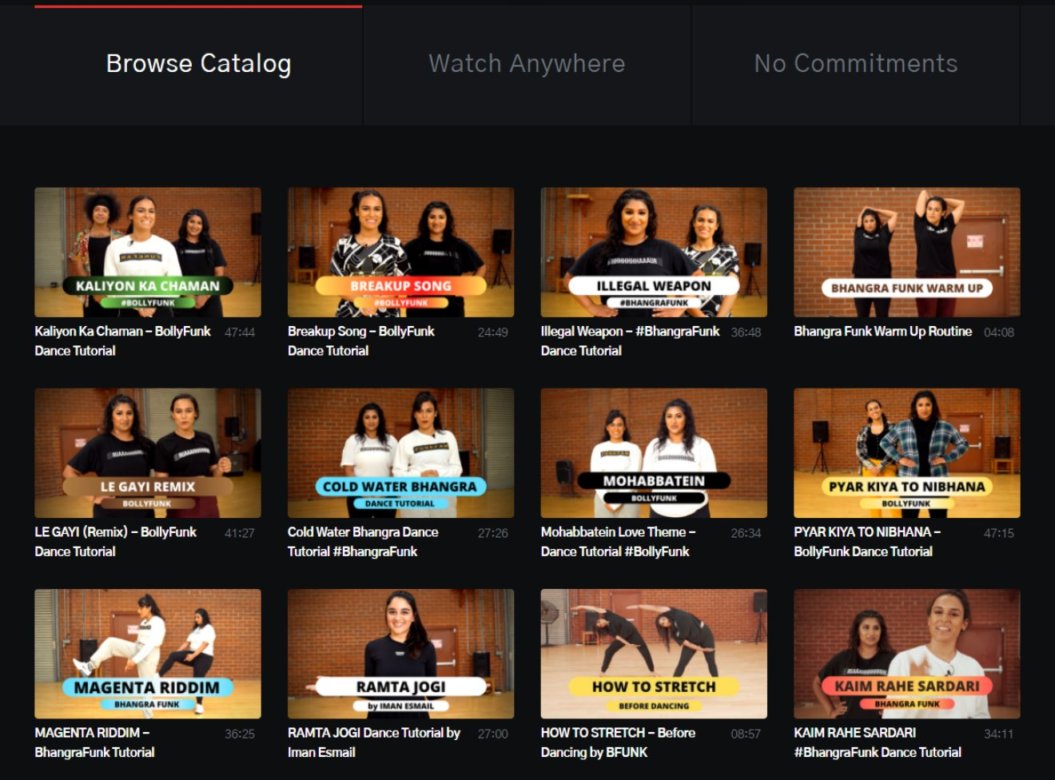This screenshot has height=780, width=1055.
Task: Click title link LE GAYI (Remix) – BollyFunk
Action: [x=116, y=542]
